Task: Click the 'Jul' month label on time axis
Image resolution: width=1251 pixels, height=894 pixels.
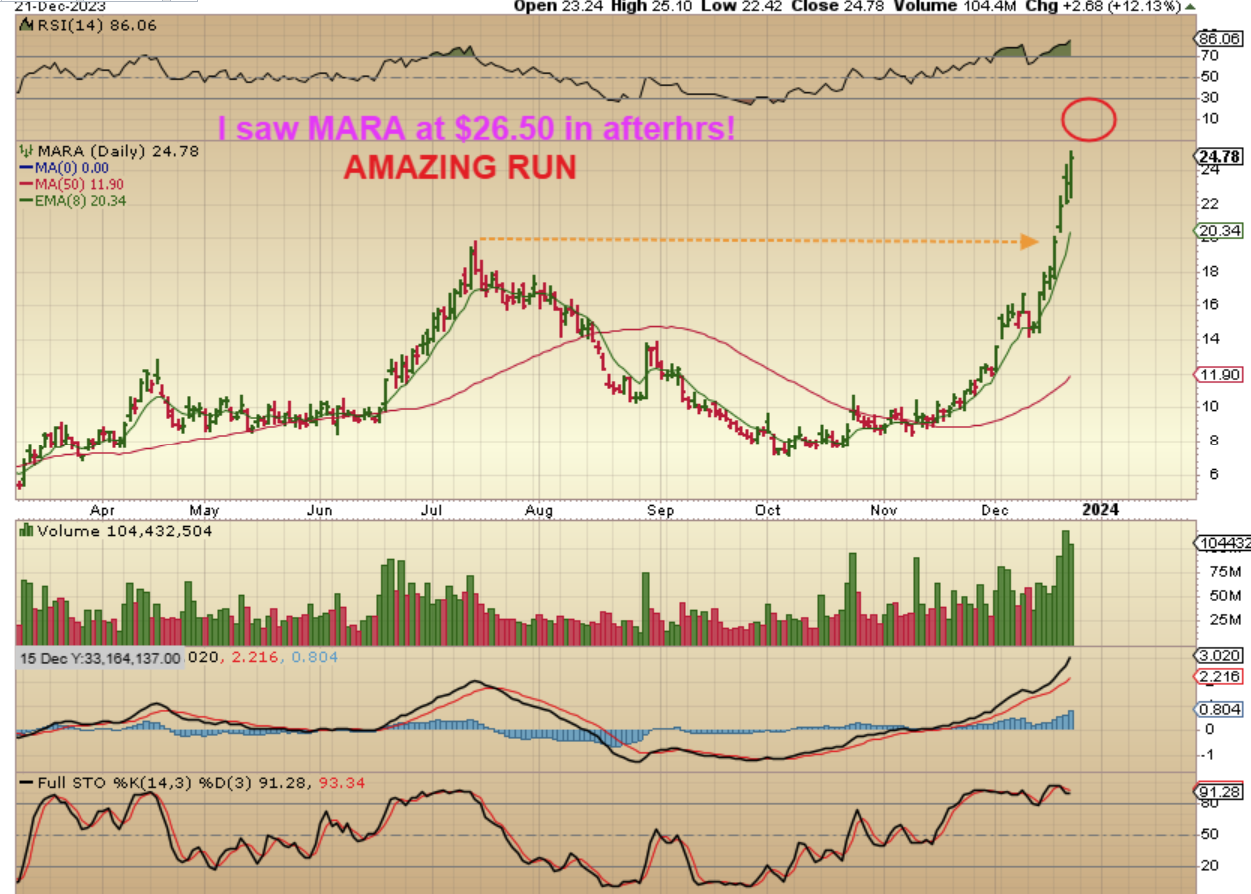Action: pyautogui.click(x=431, y=508)
